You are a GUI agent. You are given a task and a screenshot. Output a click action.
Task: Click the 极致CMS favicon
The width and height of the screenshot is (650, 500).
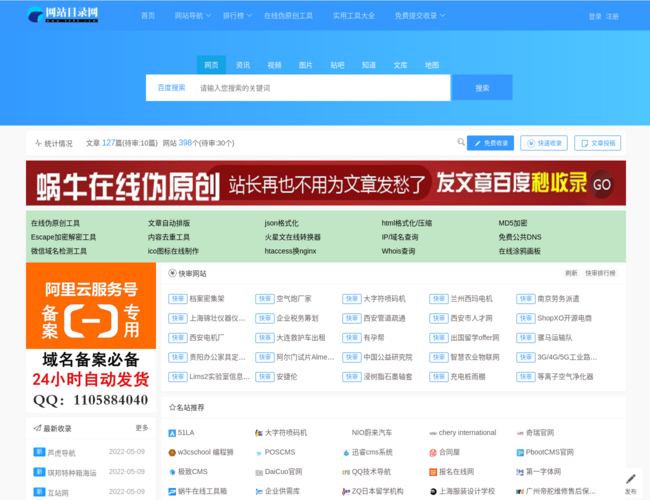(172, 472)
